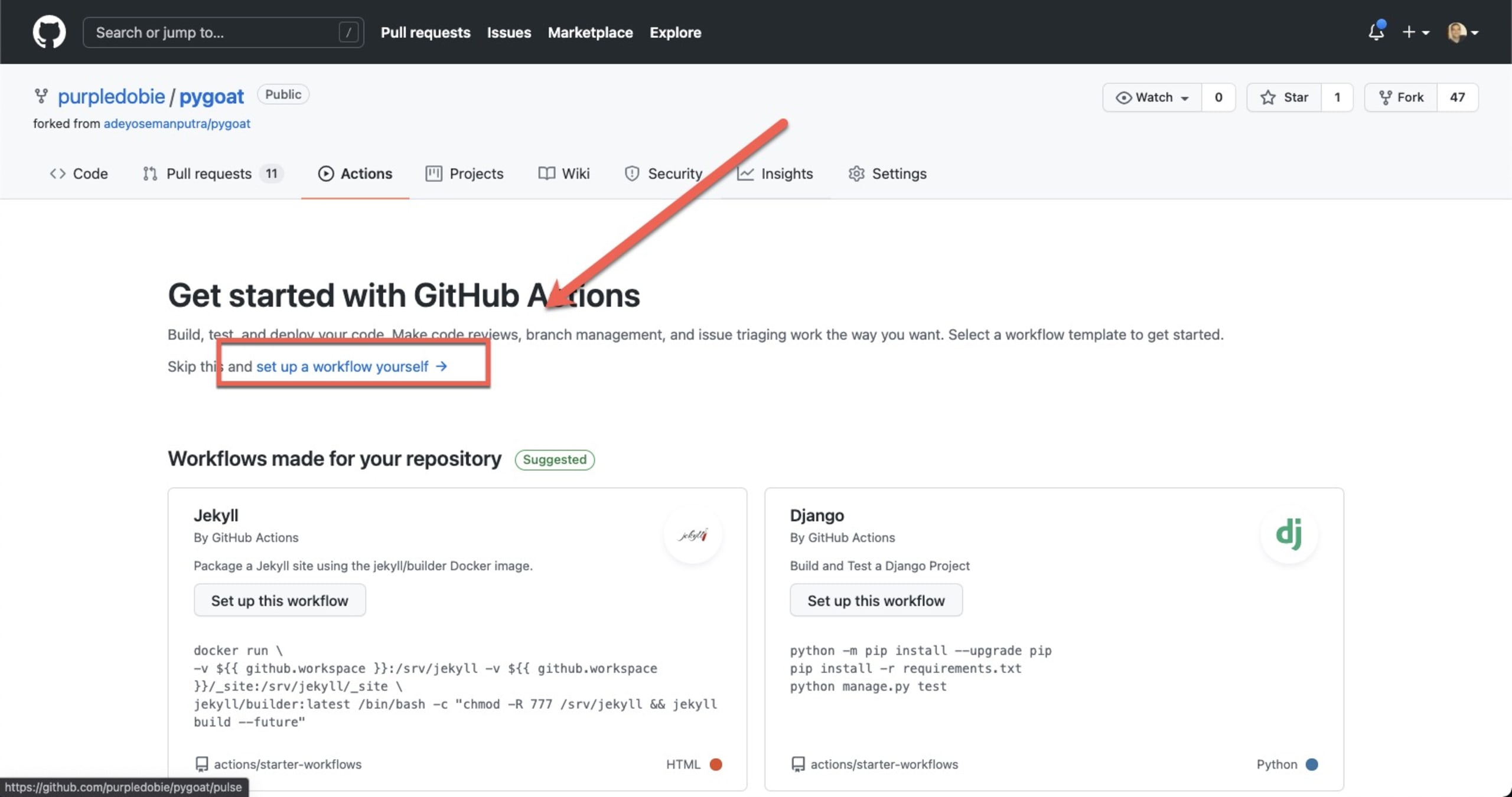The height and width of the screenshot is (797, 1512).
Task: Switch to the Pull requests repository tab
Action: pos(213,174)
